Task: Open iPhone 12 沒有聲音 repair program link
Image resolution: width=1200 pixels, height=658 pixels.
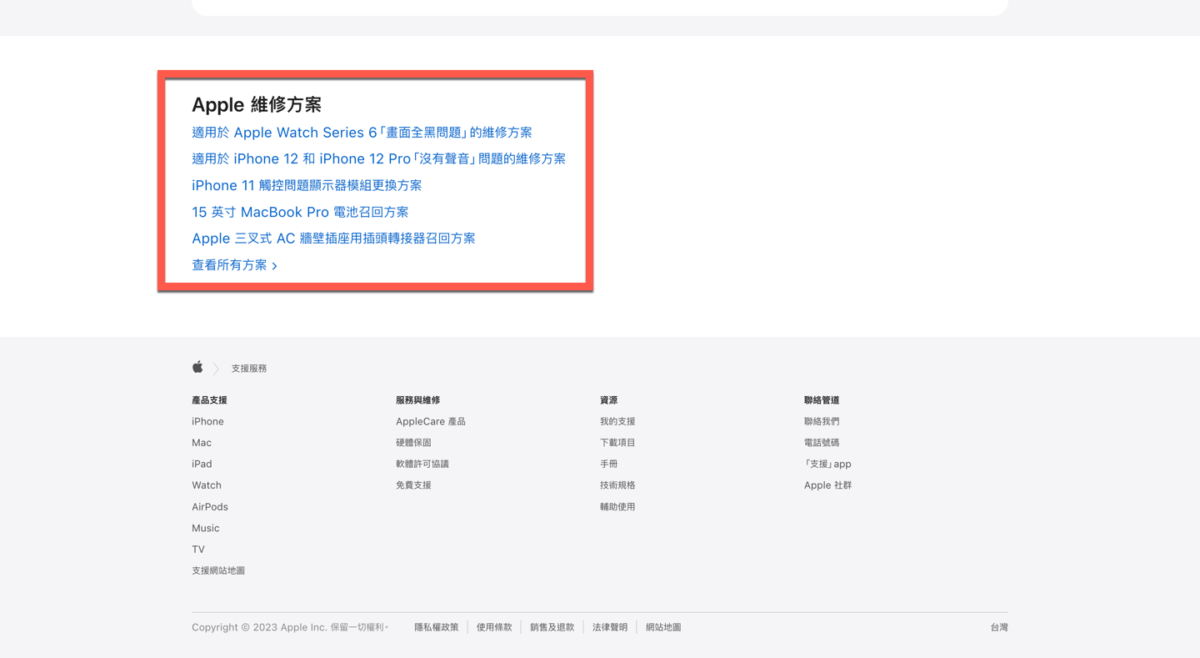Action: click(379, 159)
